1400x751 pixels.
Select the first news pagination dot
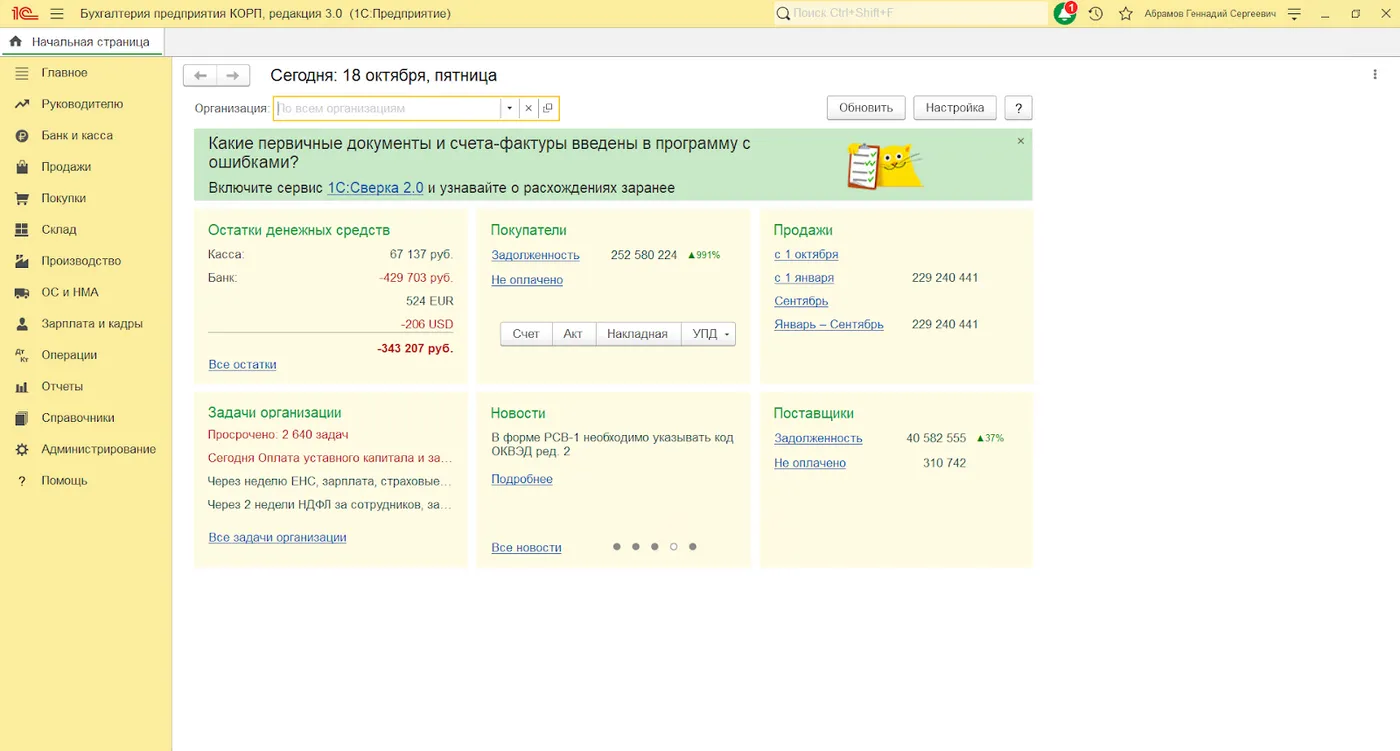pyautogui.click(x=617, y=547)
